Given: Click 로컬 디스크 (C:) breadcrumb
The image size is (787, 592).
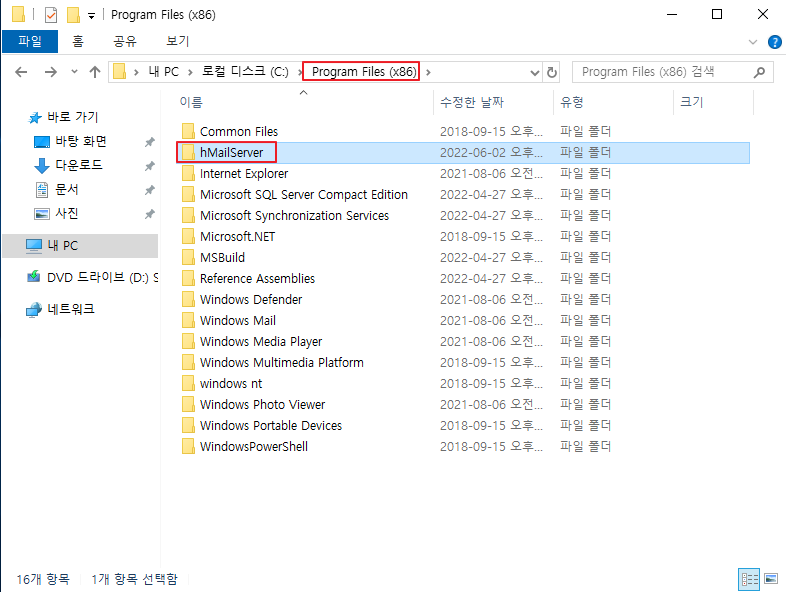Looking at the screenshot, I should [245, 72].
